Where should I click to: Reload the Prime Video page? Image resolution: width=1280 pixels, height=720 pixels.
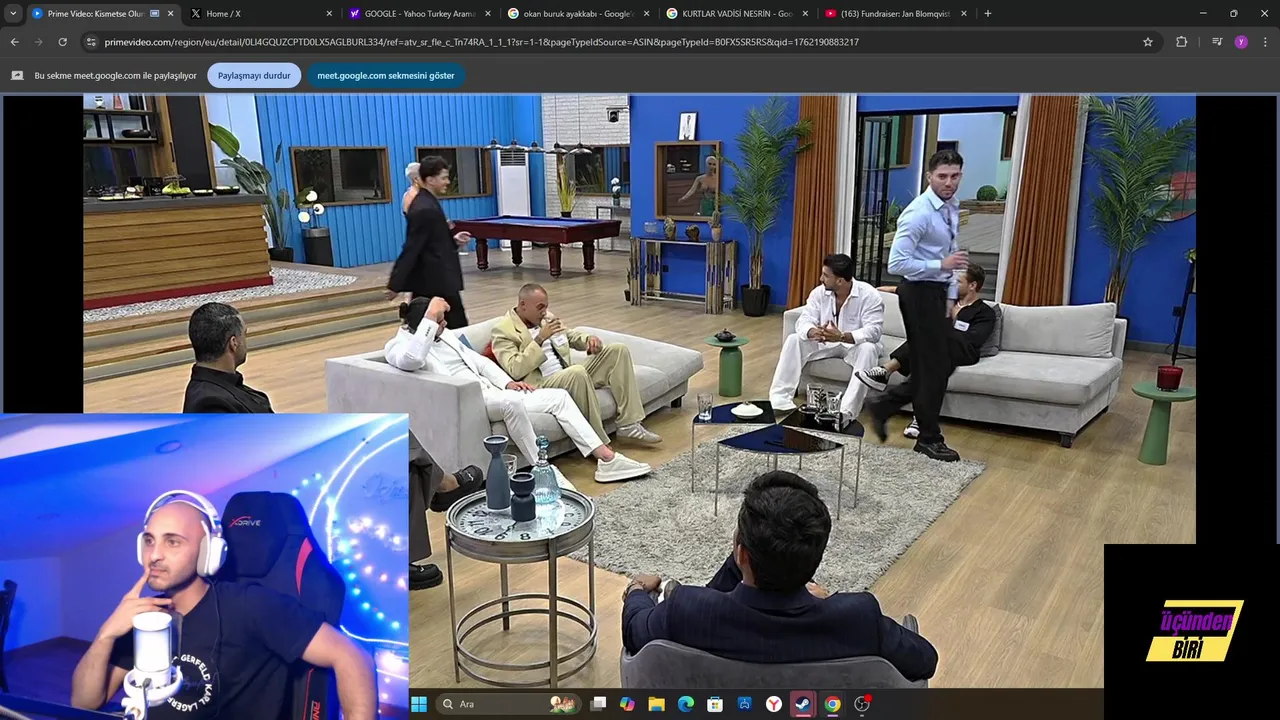click(62, 42)
